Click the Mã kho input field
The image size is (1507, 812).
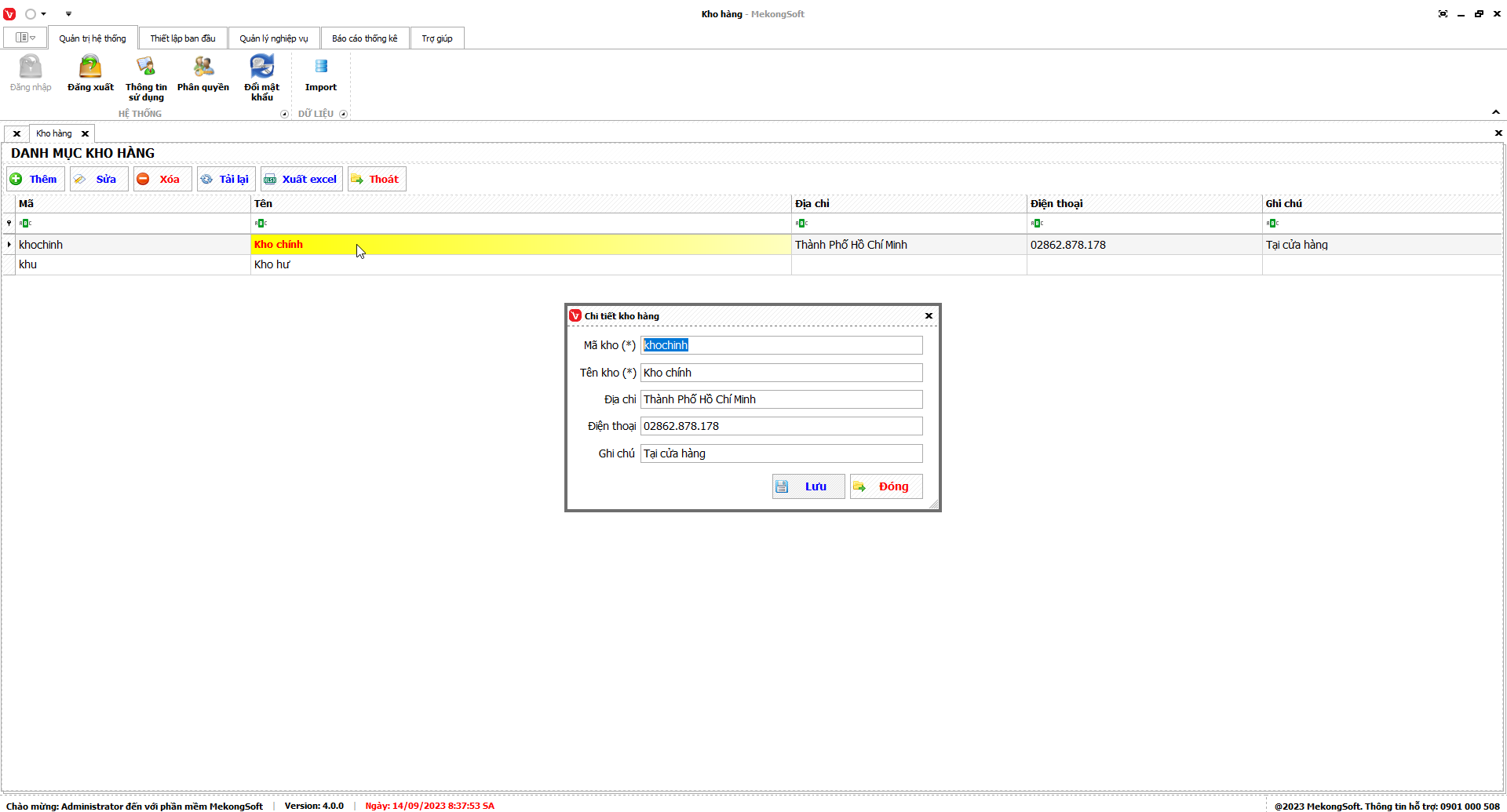(x=782, y=345)
